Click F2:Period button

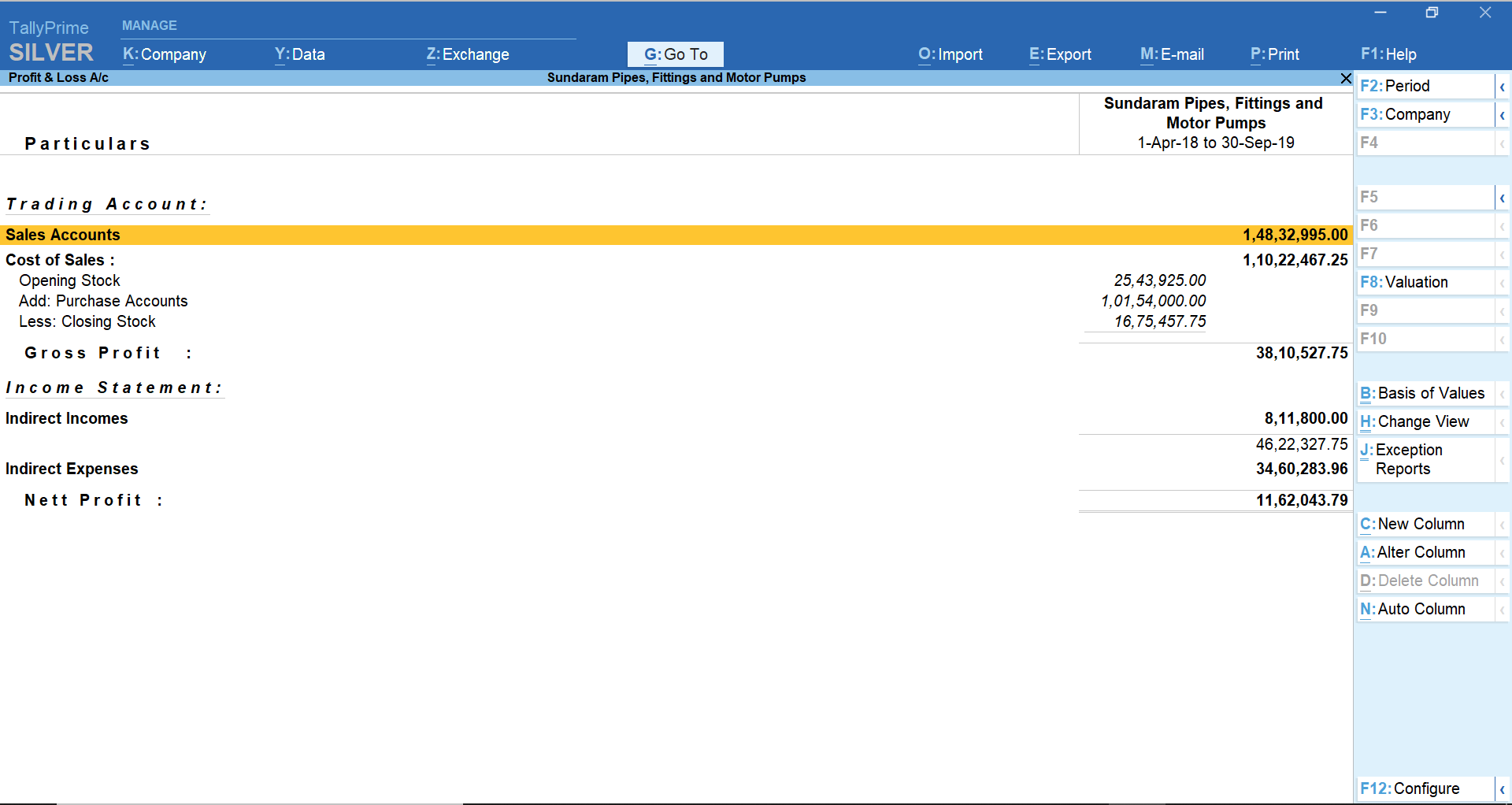(x=1425, y=86)
